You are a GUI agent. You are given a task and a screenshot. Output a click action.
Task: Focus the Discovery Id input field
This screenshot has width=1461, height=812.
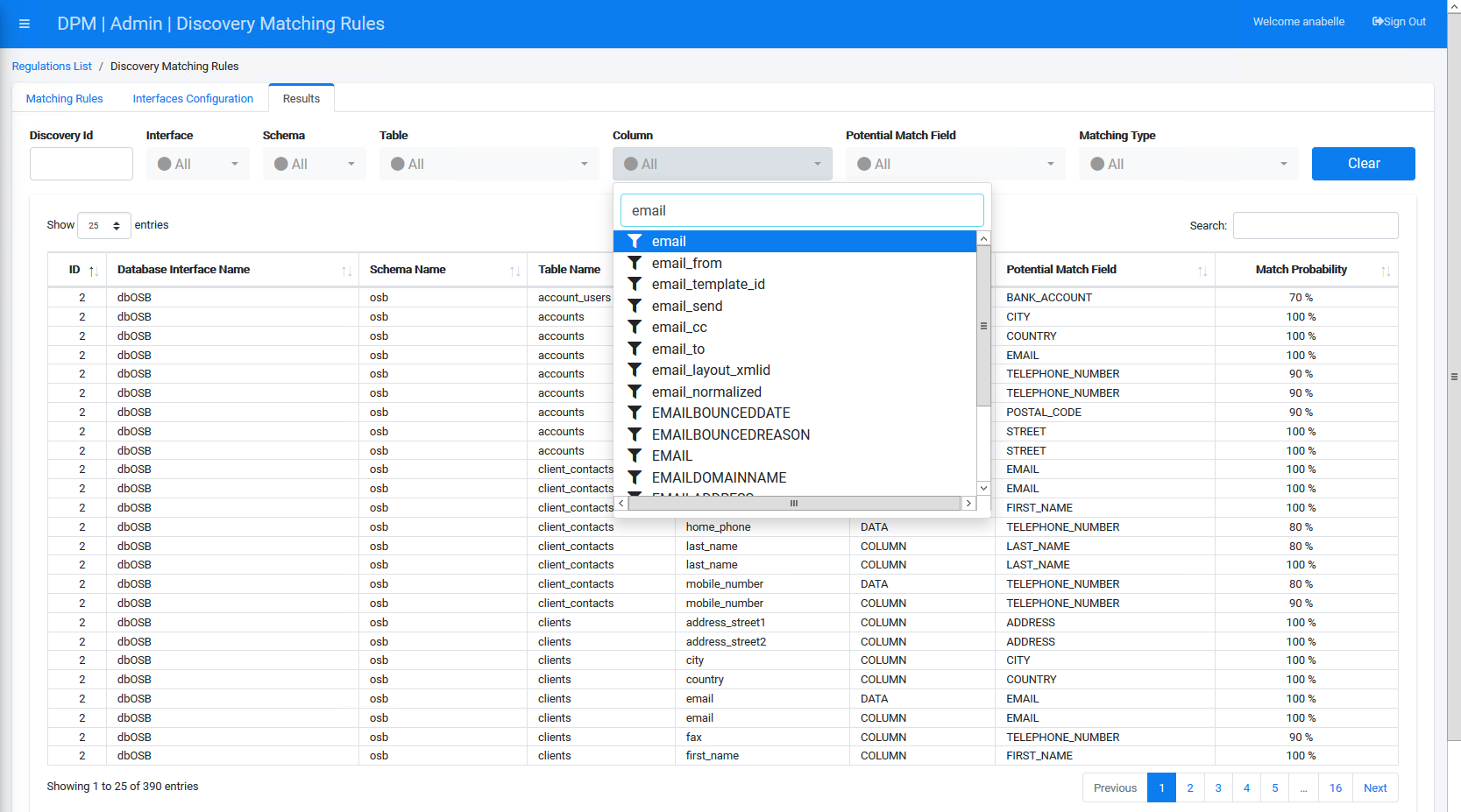[x=82, y=164]
